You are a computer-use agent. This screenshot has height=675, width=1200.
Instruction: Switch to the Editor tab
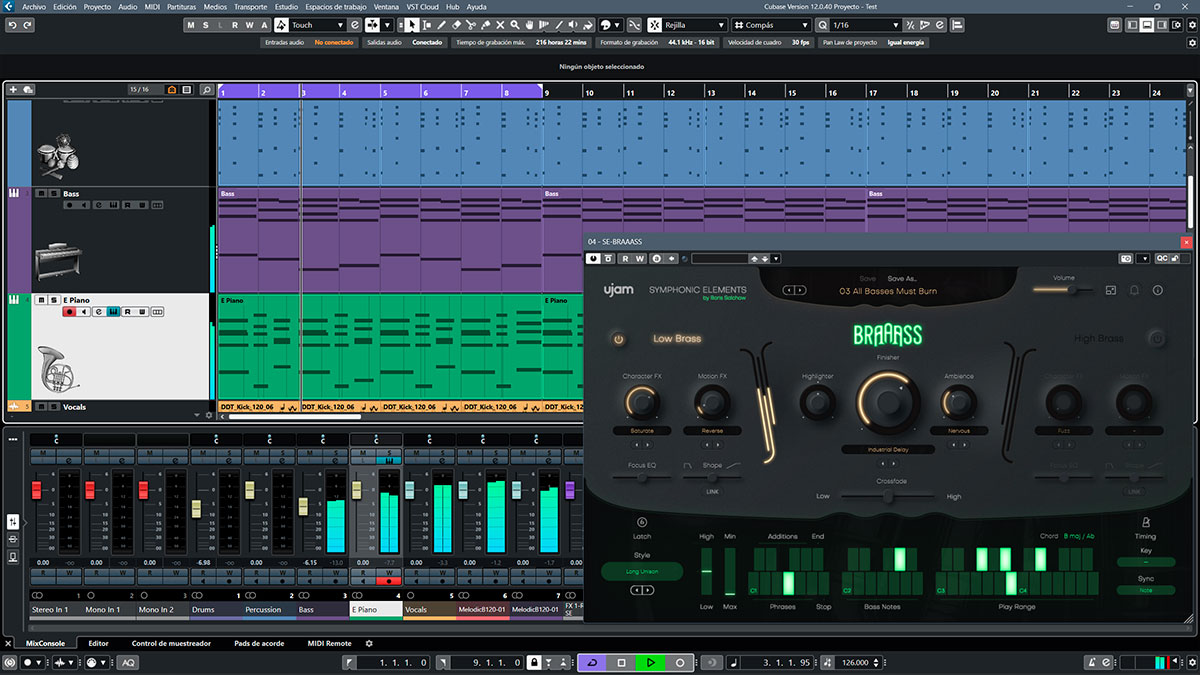(x=99, y=644)
